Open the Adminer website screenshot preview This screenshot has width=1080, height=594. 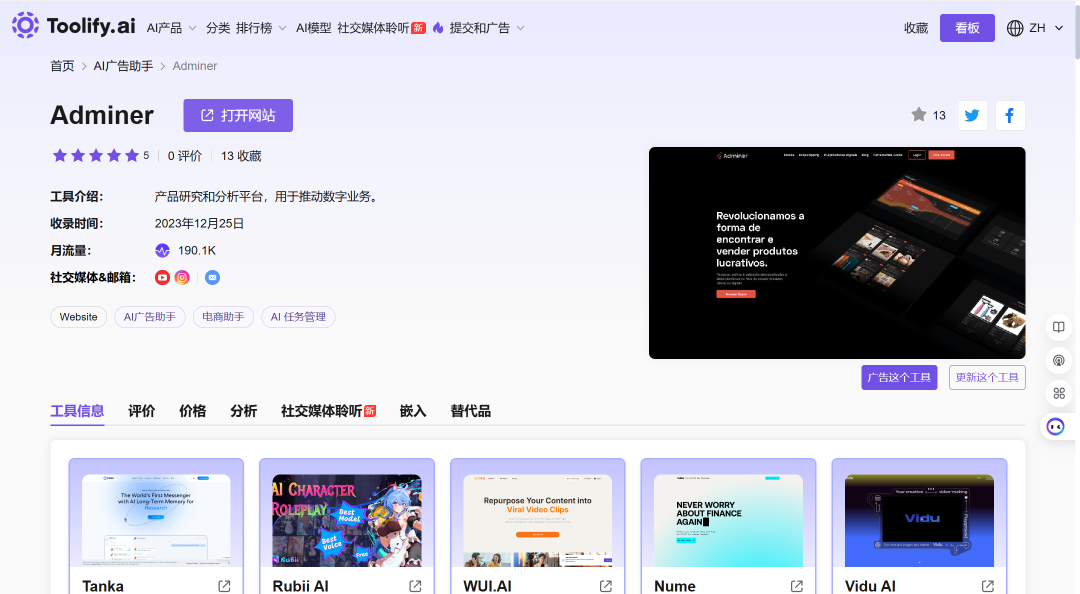pos(837,253)
